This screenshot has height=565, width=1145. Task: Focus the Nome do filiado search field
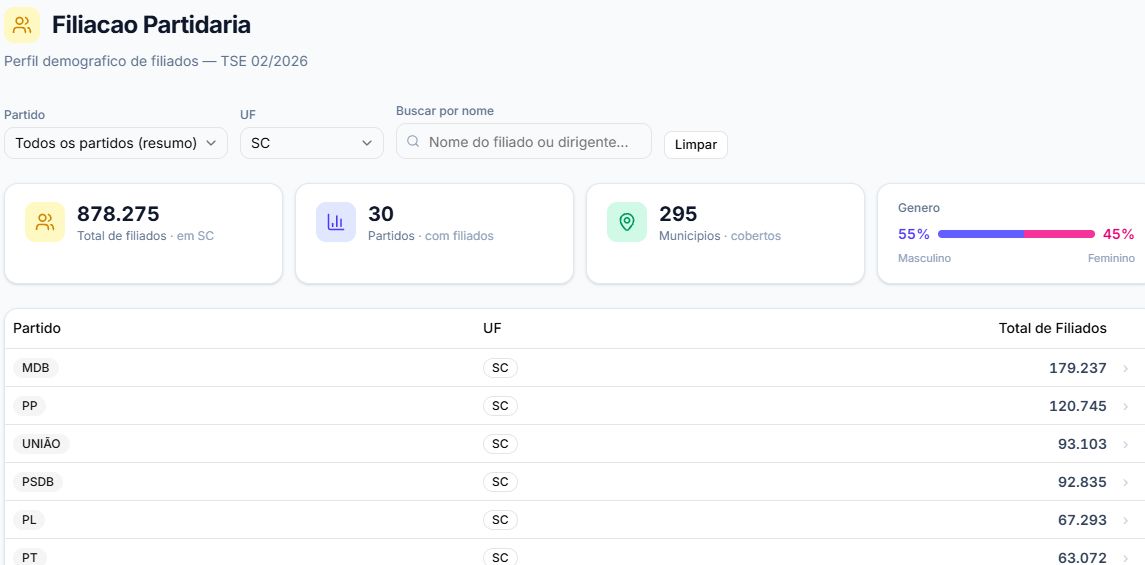524,141
